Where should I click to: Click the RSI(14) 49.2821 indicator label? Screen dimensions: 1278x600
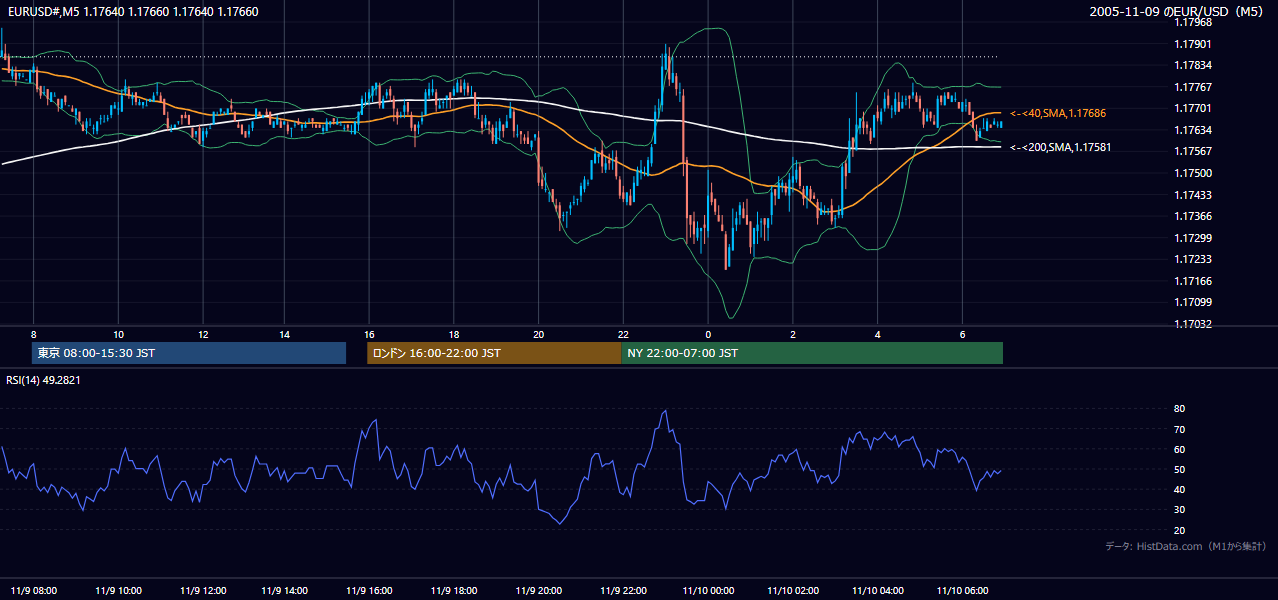[x=43, y=380]
